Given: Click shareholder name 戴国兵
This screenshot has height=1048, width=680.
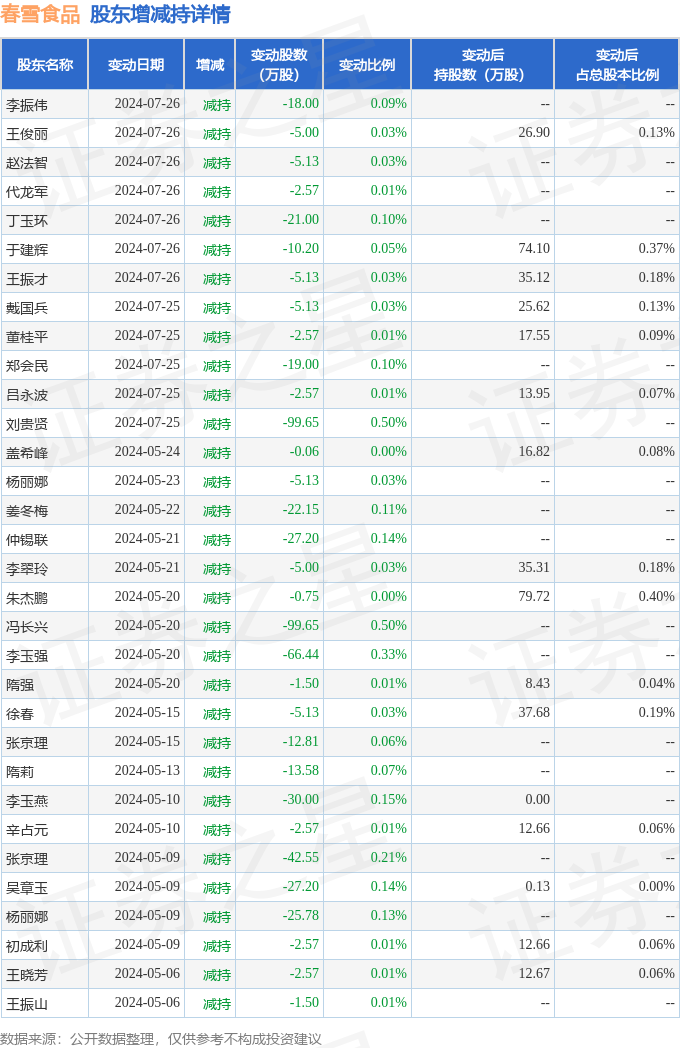Looking at the screenshot, I should click(x=27, y=308).
